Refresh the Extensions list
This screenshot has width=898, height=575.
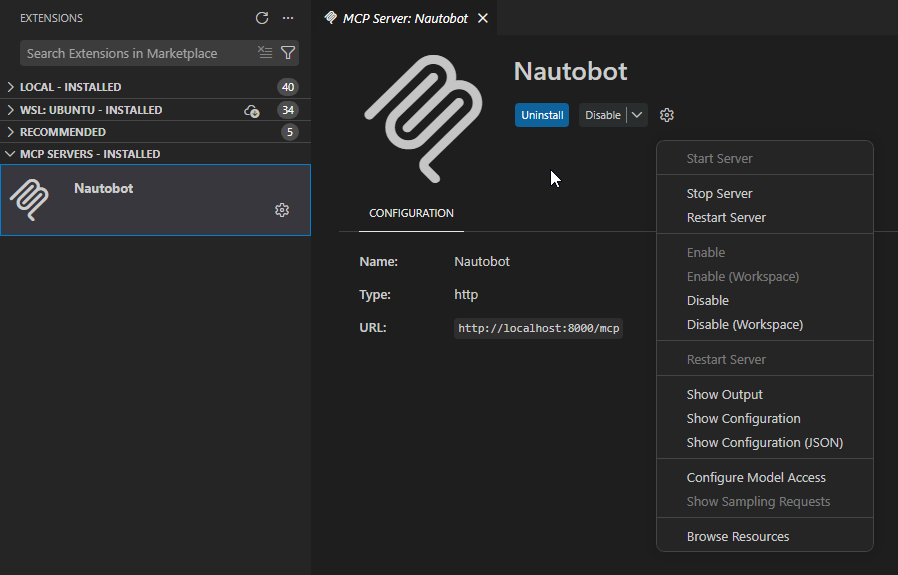pos(262,18)
